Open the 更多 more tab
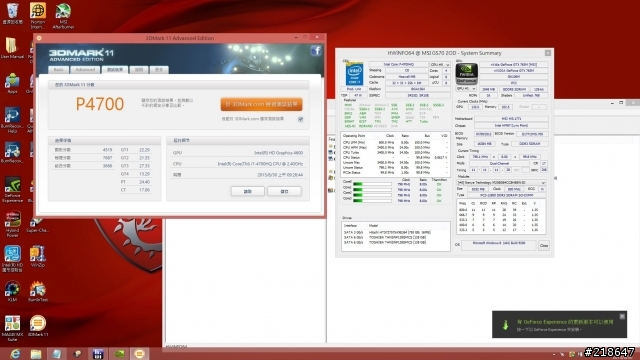 [159, 70]
